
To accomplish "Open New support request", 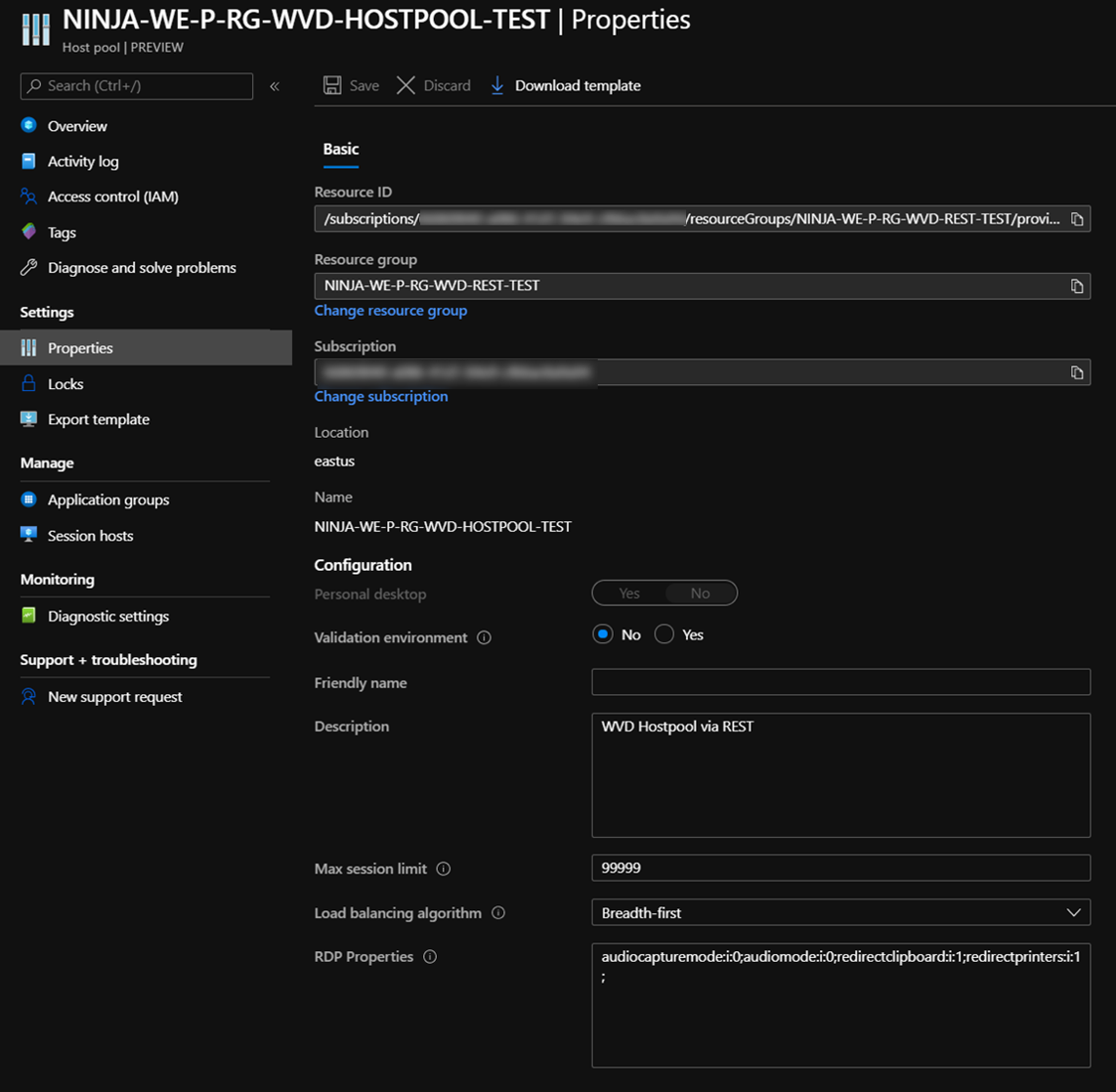I will tap(114, 697).
